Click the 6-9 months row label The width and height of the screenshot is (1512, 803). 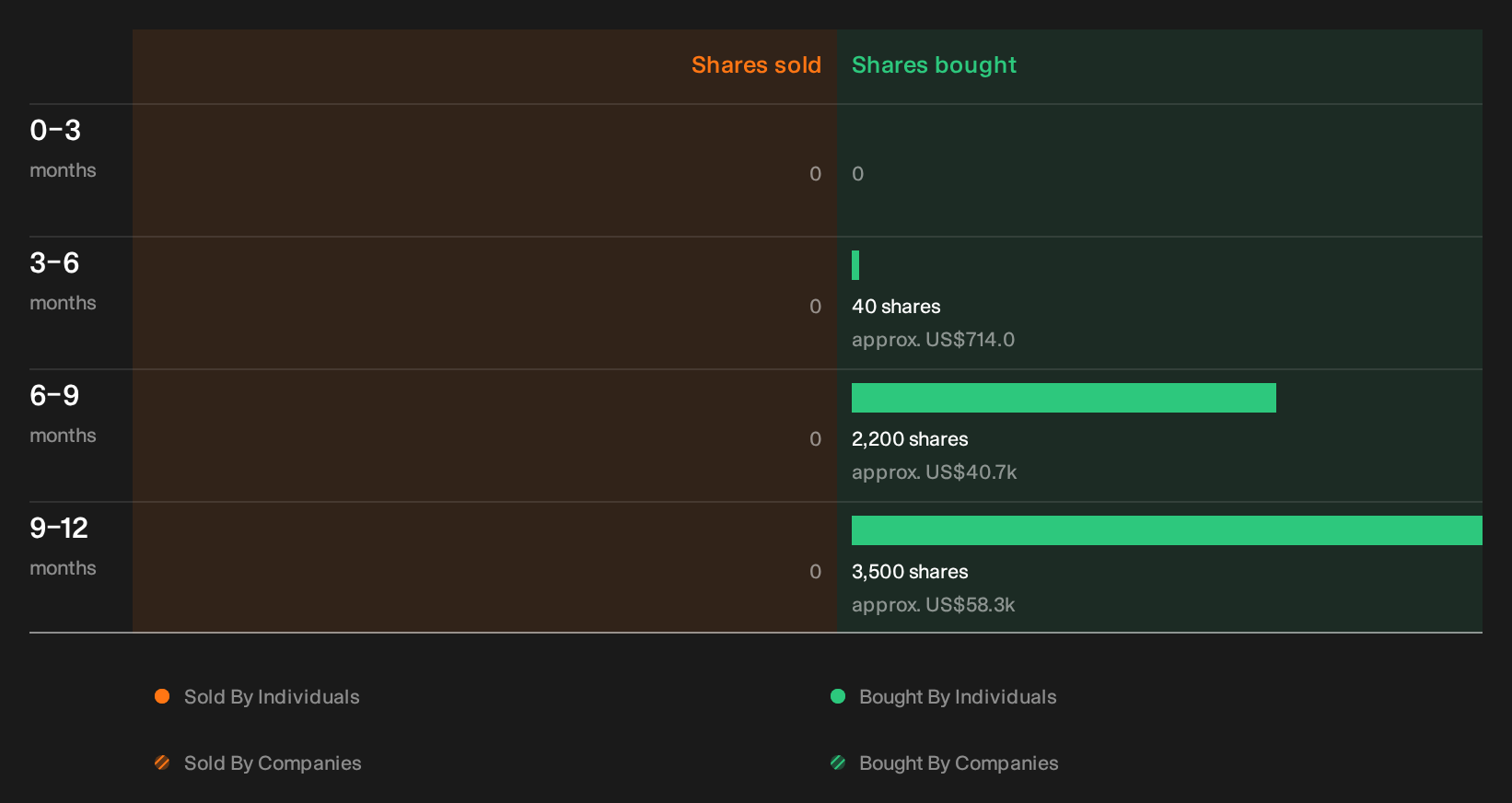point(63,414)
